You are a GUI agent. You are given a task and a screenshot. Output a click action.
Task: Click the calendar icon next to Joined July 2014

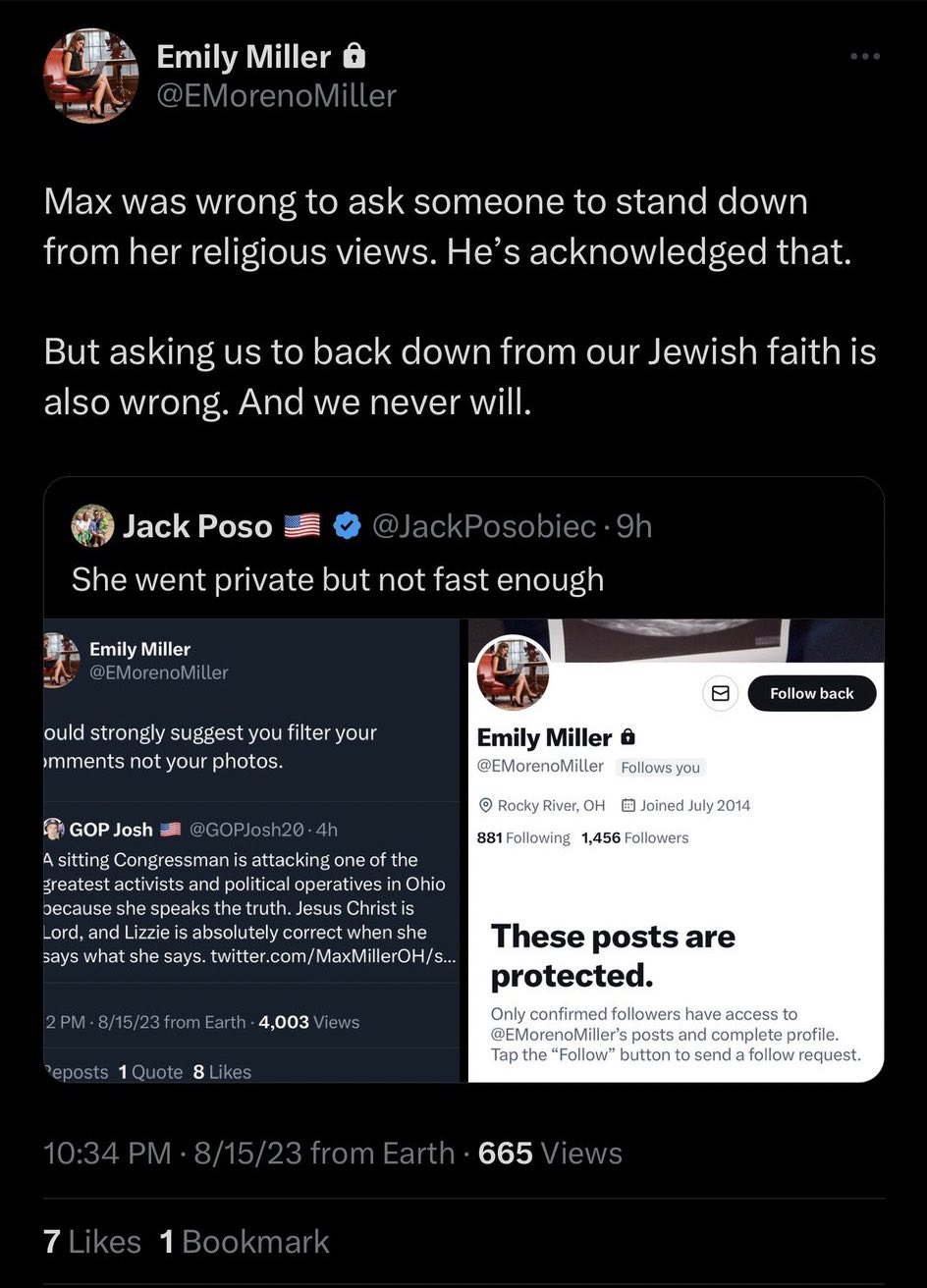point(628,805)
